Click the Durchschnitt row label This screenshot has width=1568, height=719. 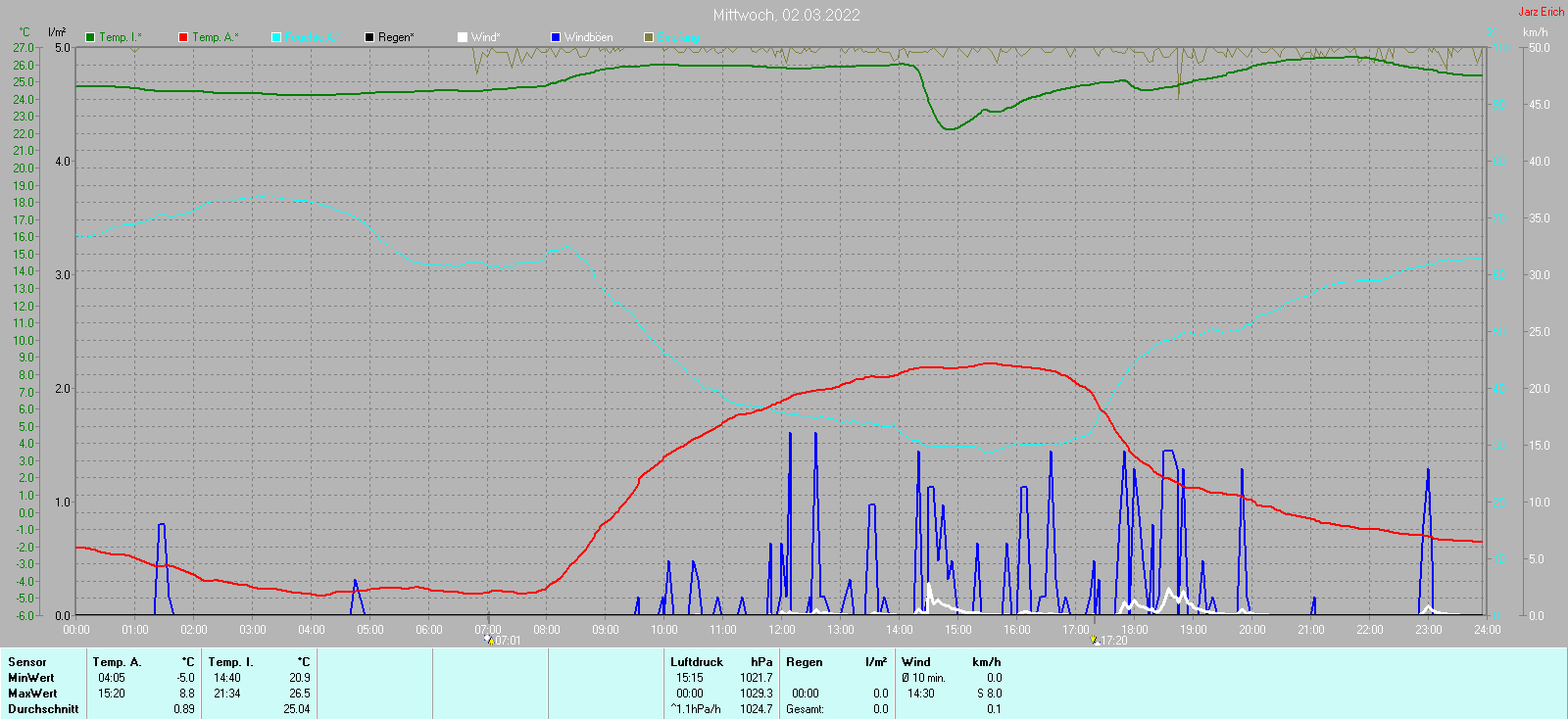click(x=43, y=709)
